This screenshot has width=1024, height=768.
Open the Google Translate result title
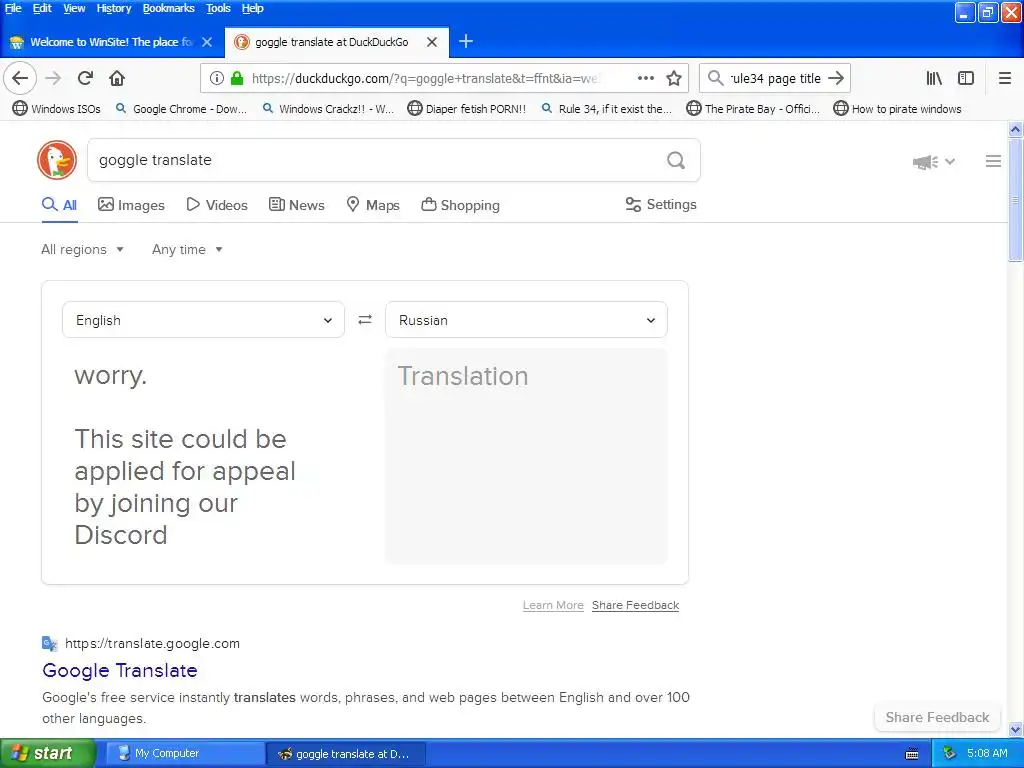tap(120, 671)
